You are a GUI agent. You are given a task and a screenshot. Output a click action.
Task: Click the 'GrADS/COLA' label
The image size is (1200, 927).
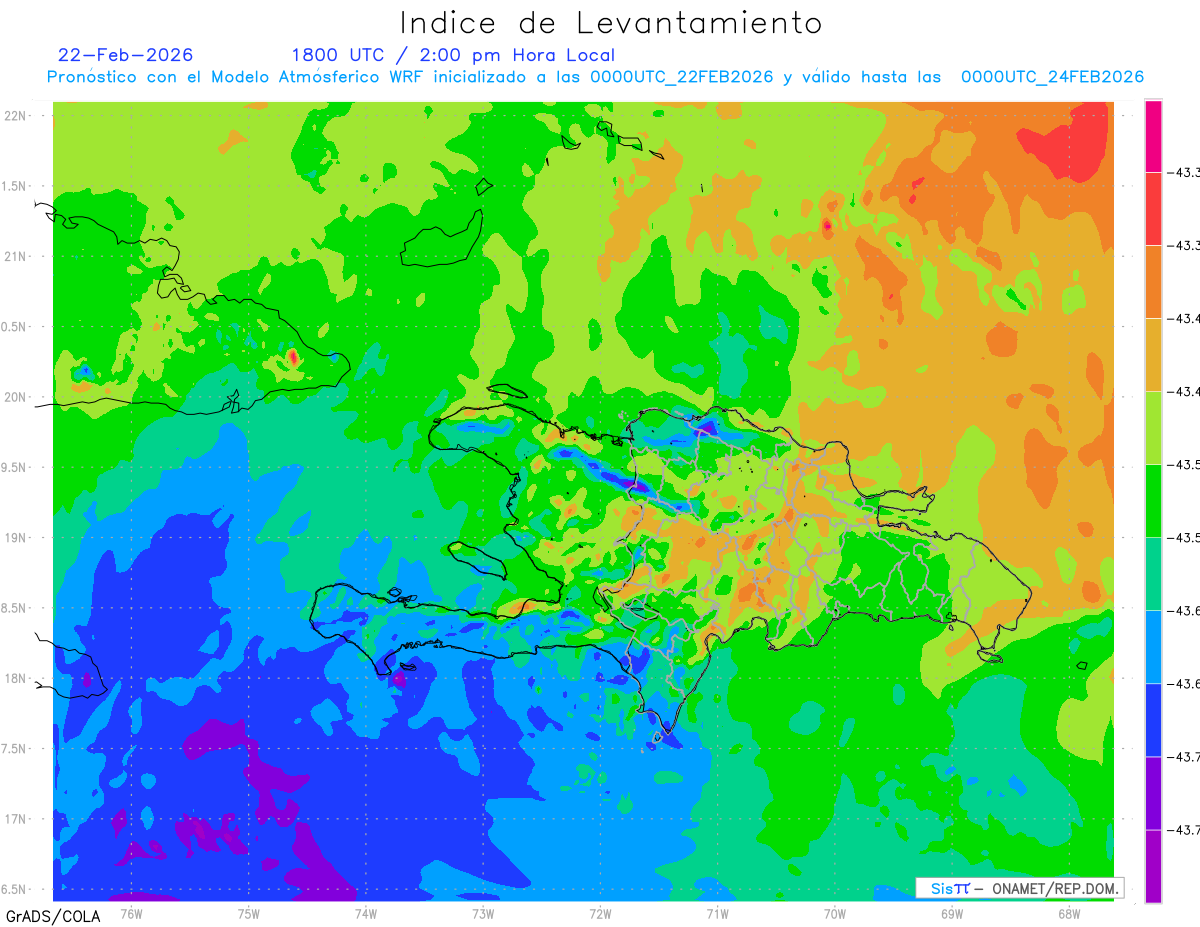tap(53, 916)
